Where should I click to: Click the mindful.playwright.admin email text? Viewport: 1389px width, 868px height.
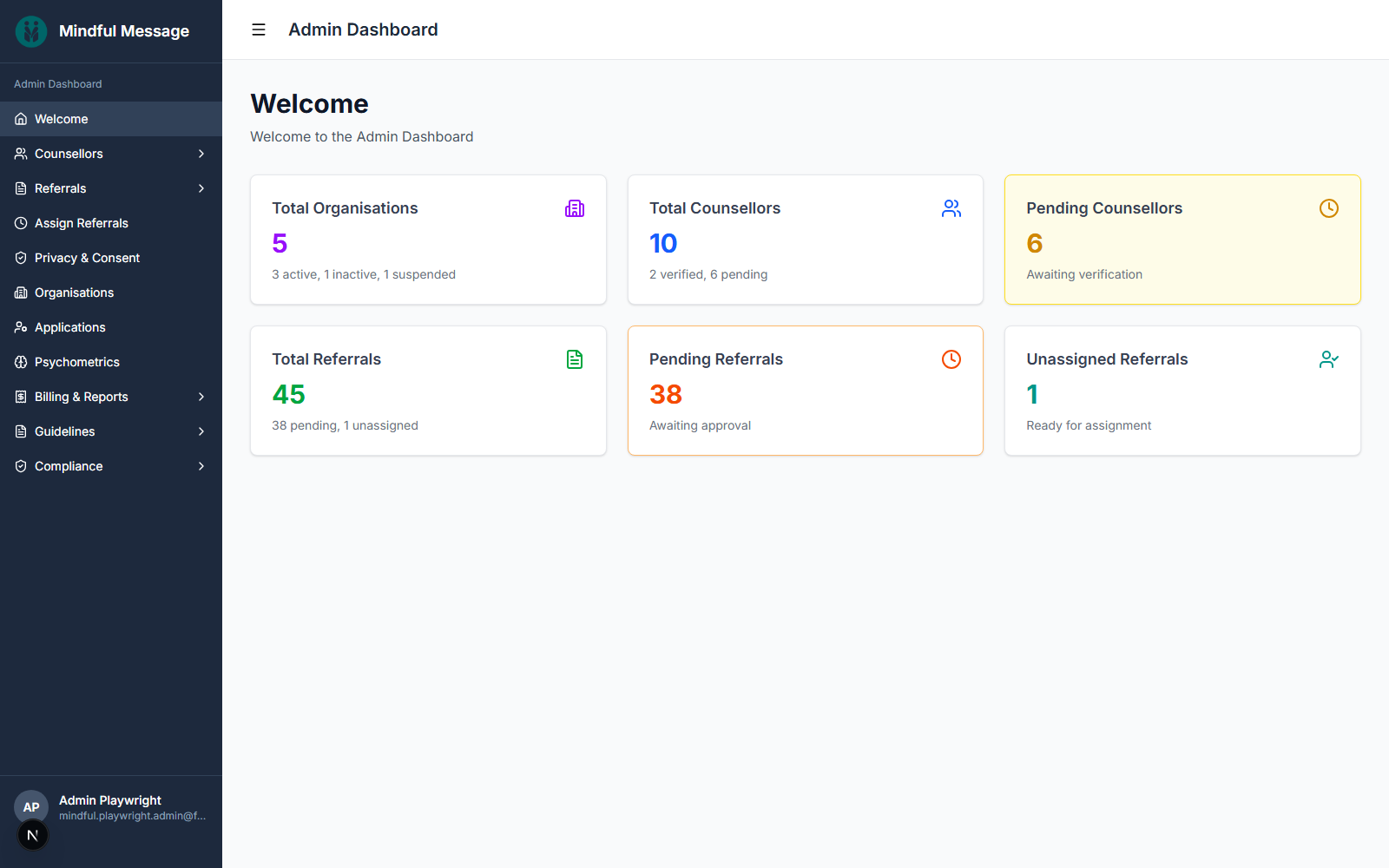coord(132,816)
